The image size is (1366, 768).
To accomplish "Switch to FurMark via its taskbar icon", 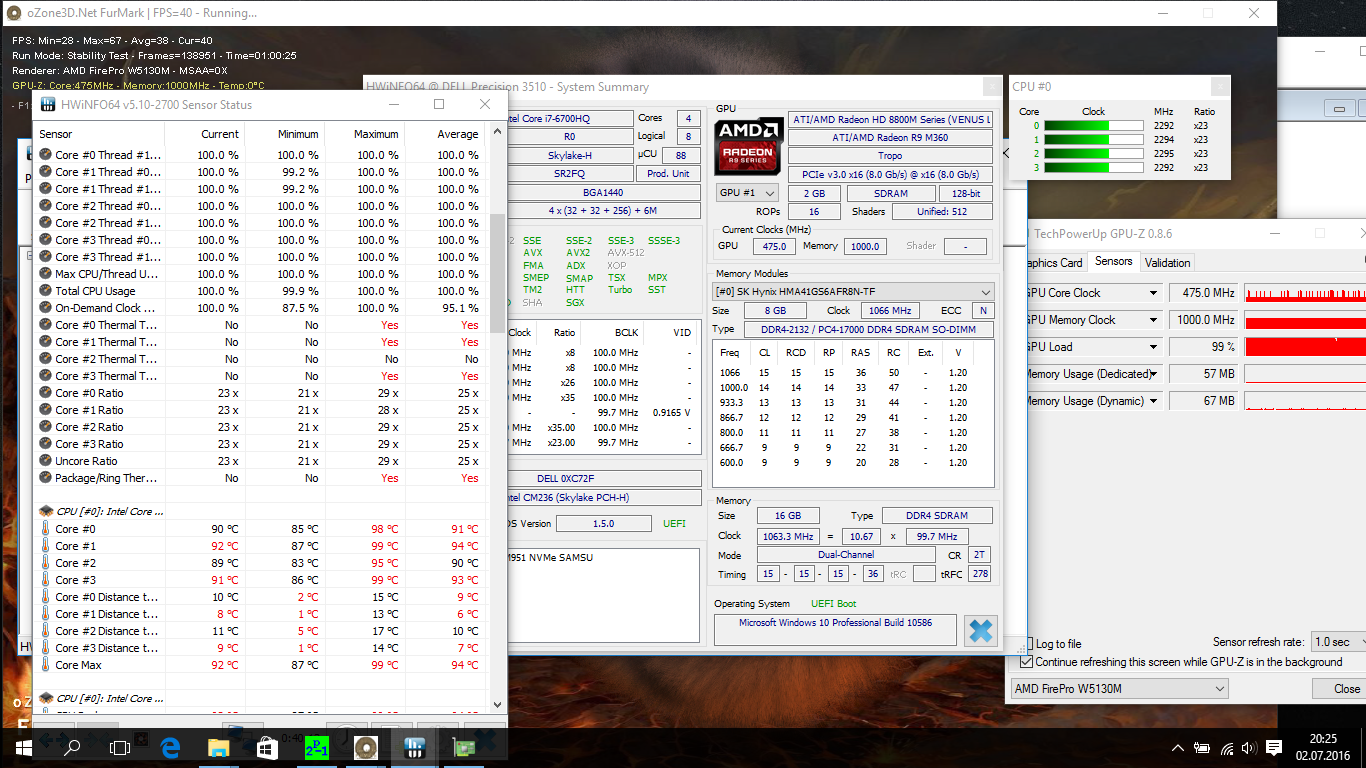I will 365,747.
